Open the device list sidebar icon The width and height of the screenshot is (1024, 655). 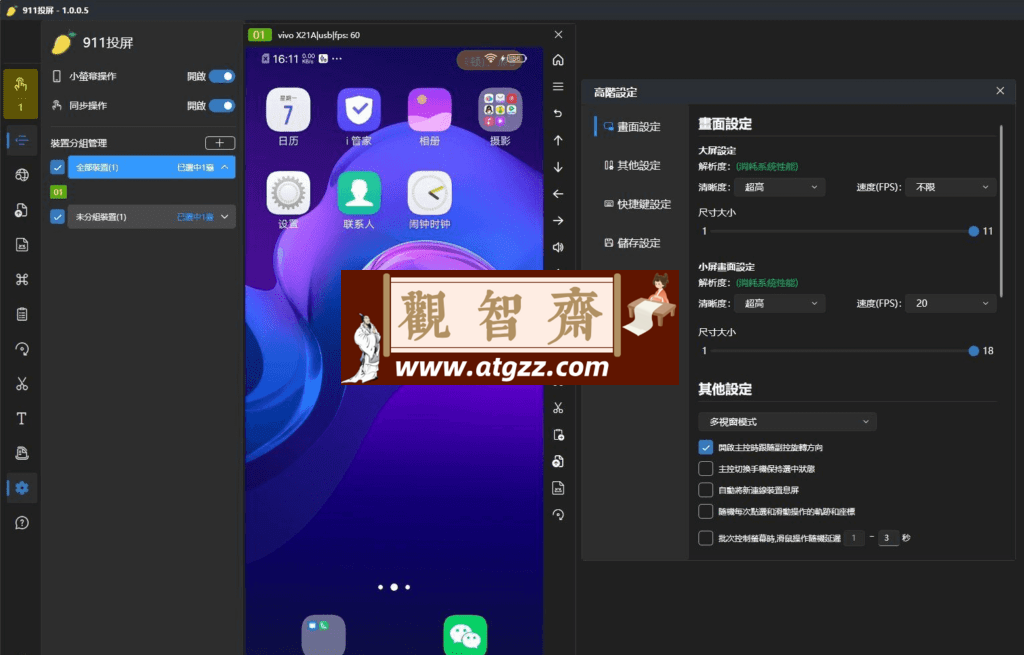tap(22, 140)
